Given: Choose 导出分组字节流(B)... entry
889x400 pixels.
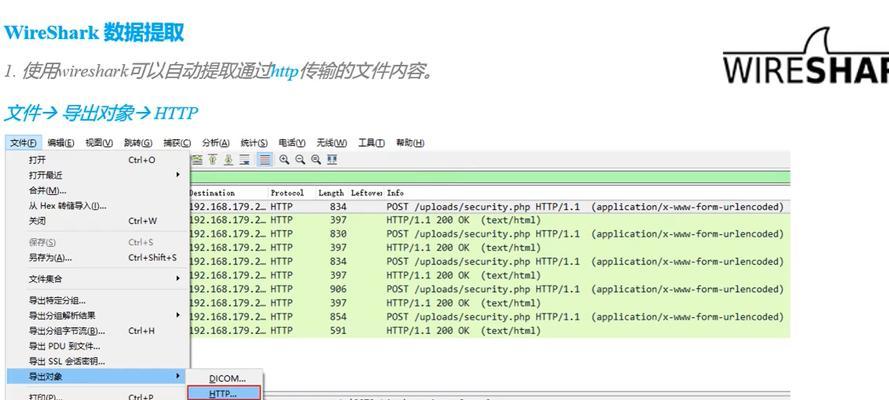Looking at the screenshot, I should tap(98, 331).
